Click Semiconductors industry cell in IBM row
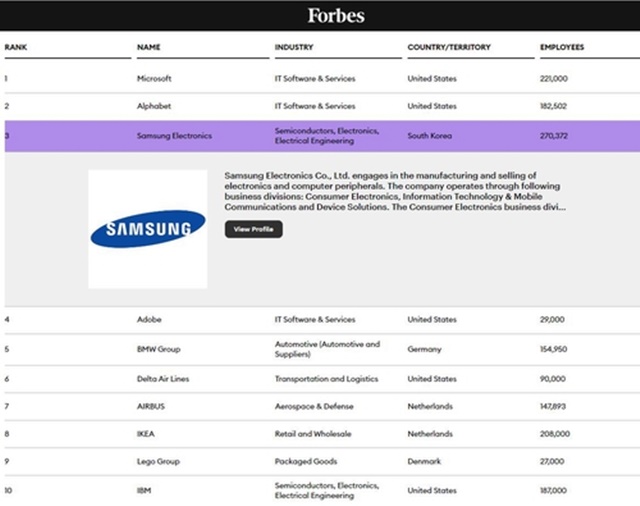The height and width of the screenshot is (506, 640). pos(327,490)
